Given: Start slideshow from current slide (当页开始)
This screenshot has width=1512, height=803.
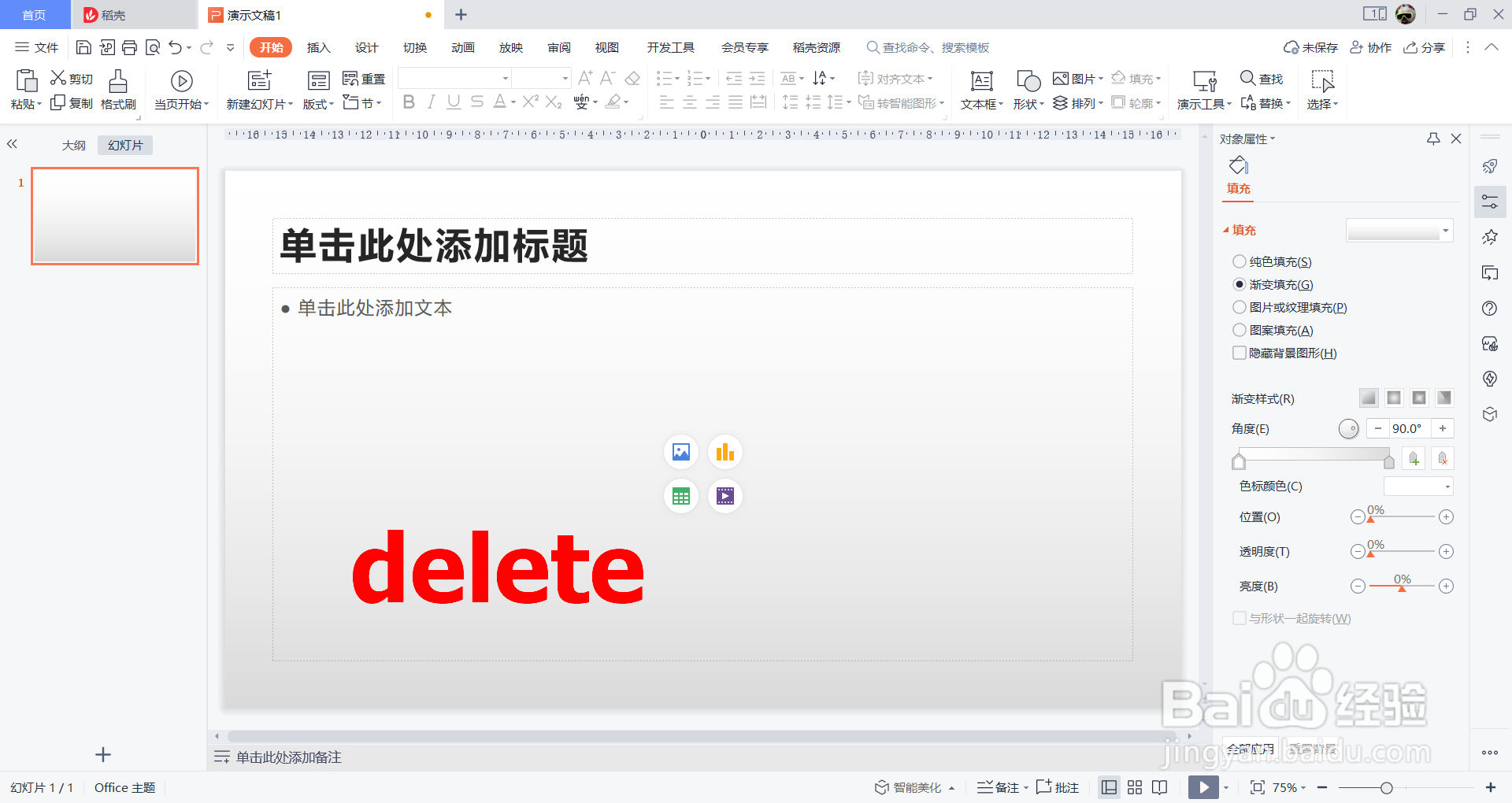Looking at the screenshot, I should point(182,89).
